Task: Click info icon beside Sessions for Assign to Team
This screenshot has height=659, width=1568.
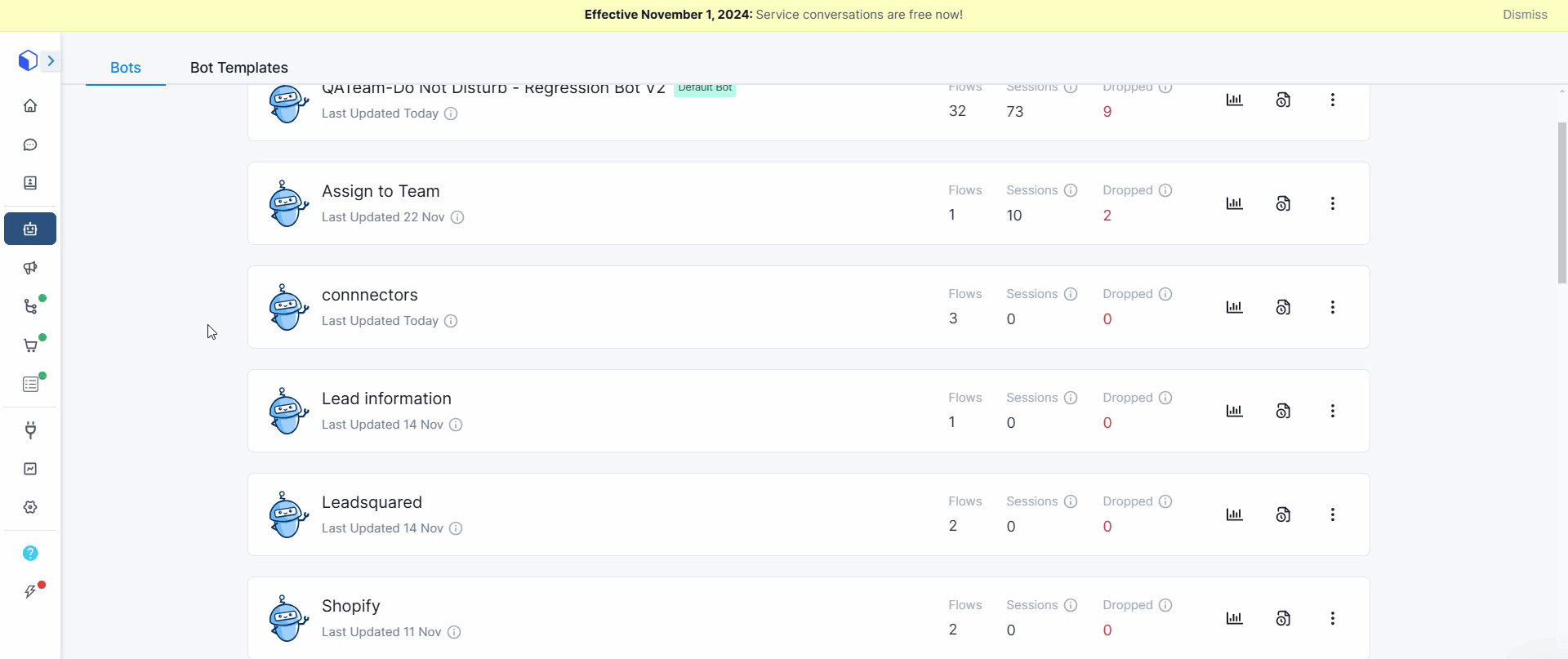Action: (x=1071, y=190)
